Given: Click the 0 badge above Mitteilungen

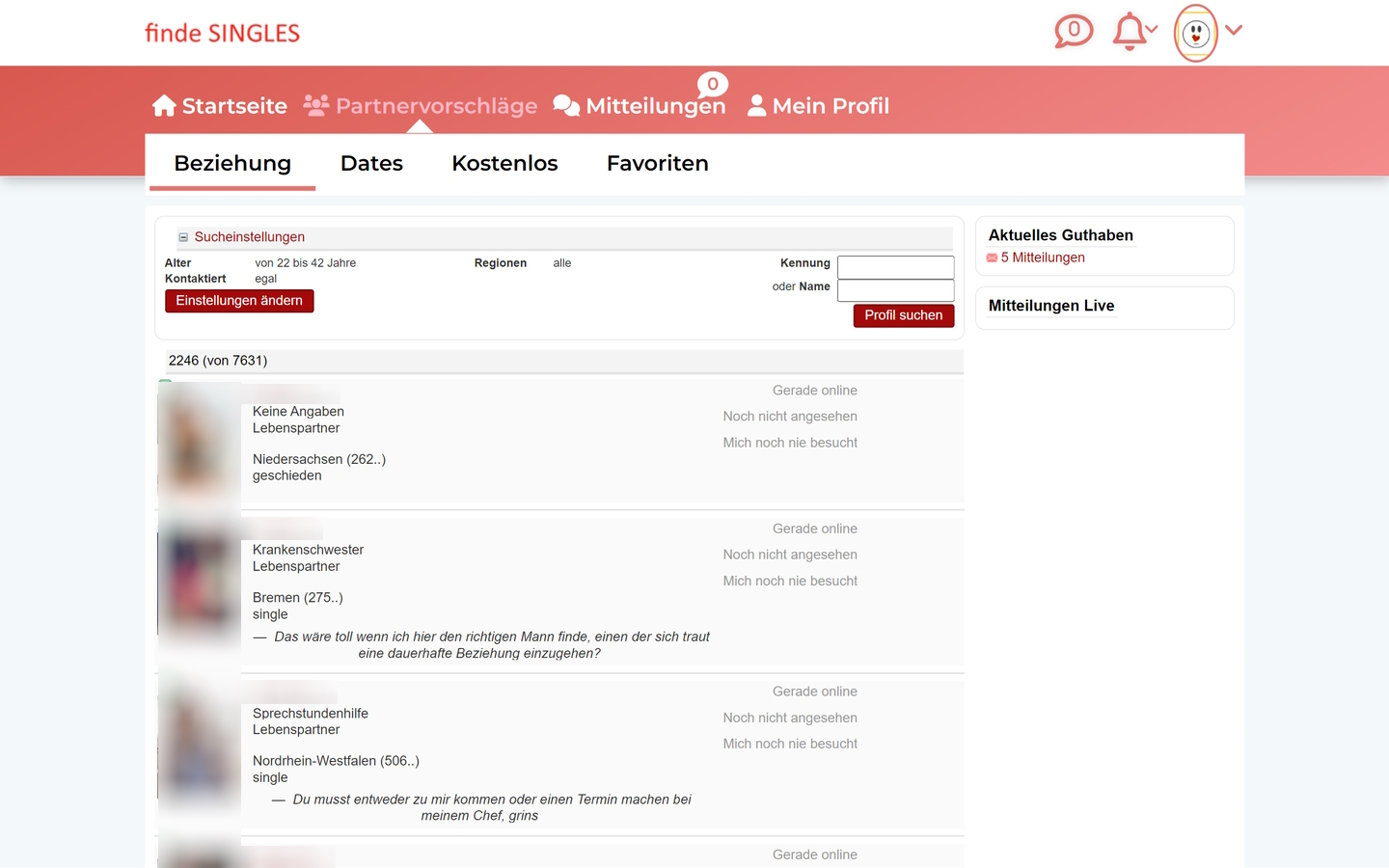Looking at the screenshot, I should click(x=712, y=84).
